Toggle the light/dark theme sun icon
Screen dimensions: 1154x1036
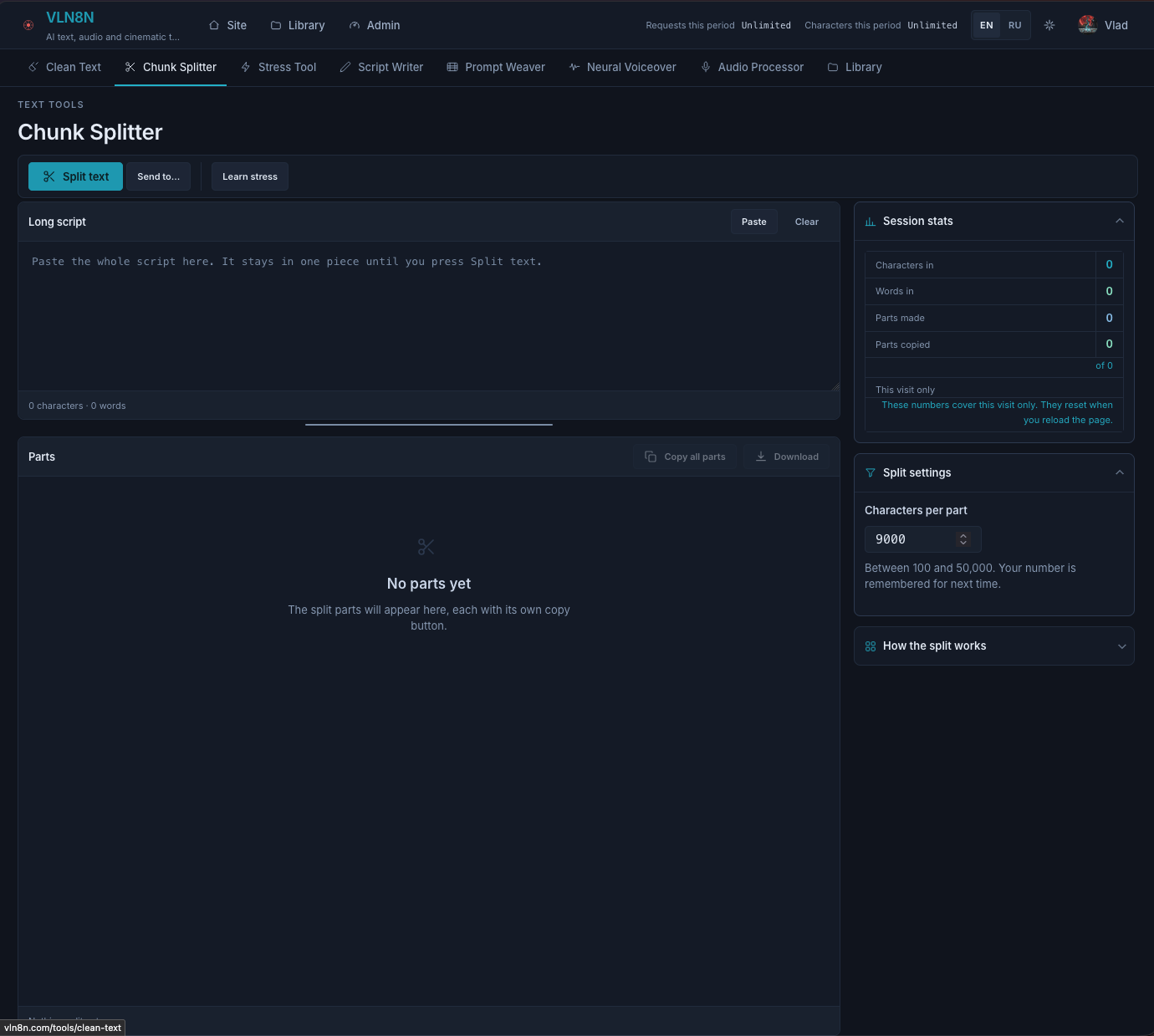pyautogui.click(x=1049, y=25)
